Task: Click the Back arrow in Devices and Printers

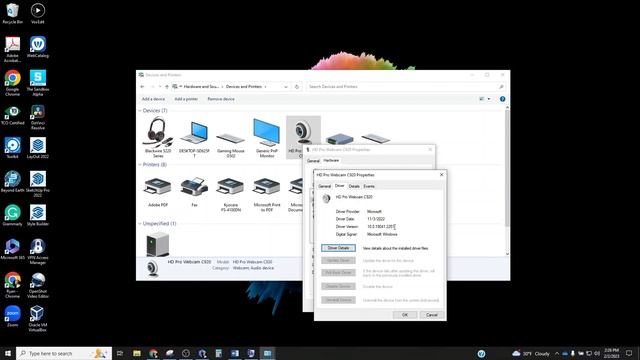Action: coord(142,87)
